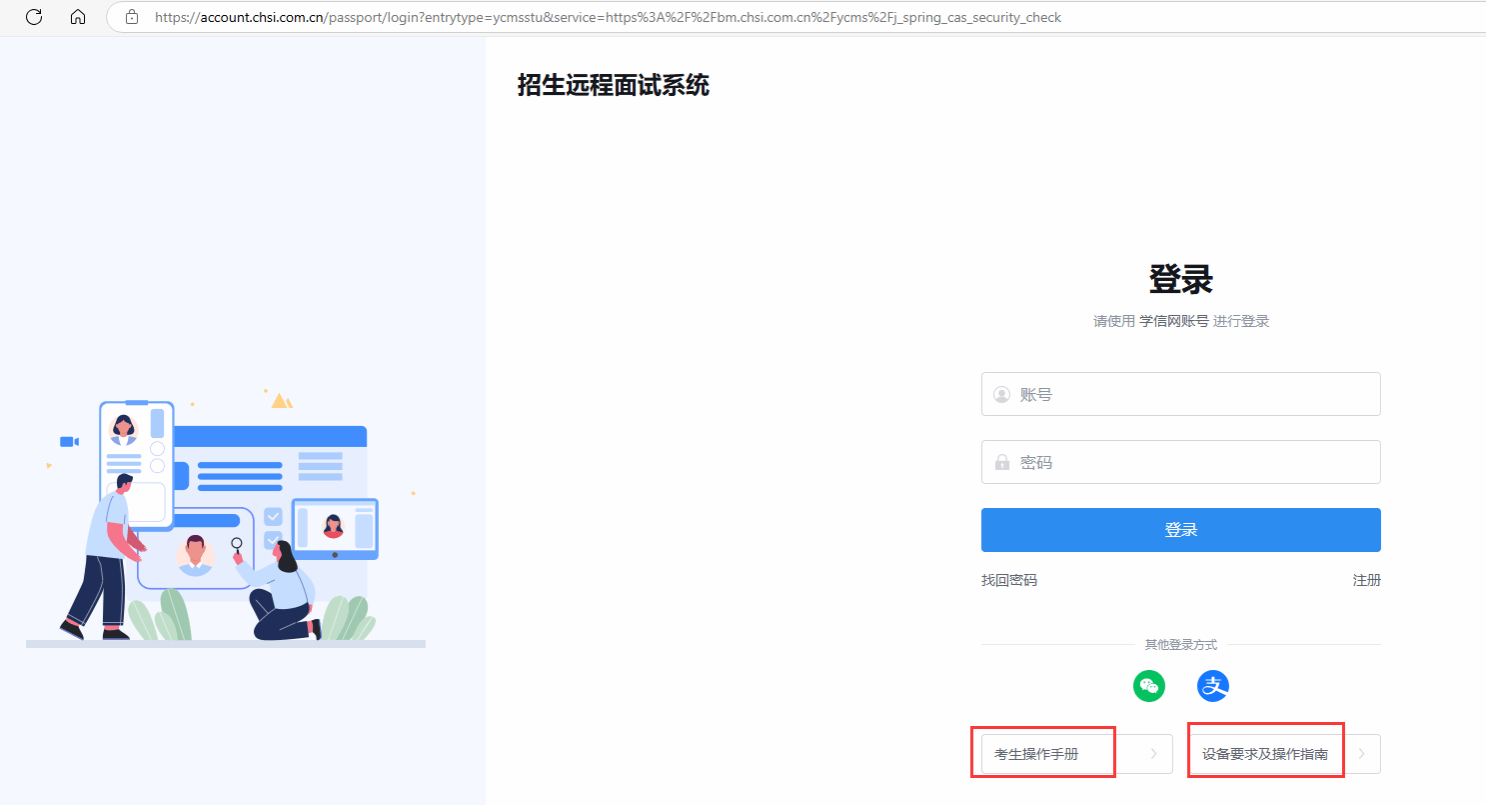This screenshot has height=805, width=1486.
Task: Click the padlock icon in 密码 field
Action: (1001, 463)
